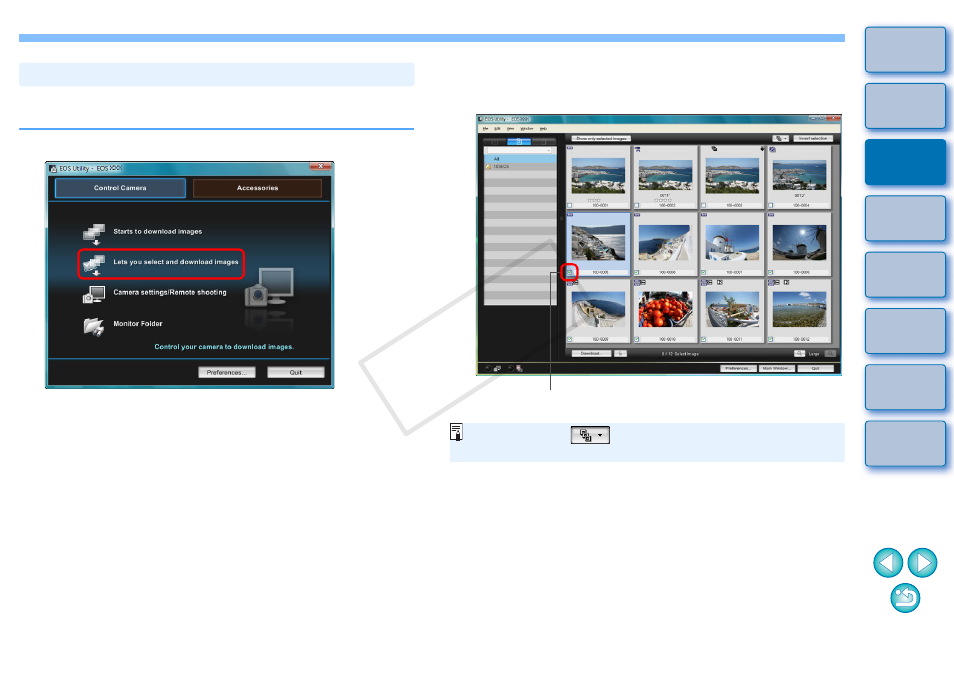Image resolution: width=954 pixels, height=674 pixels.
Task: Tick the checkbox for image 100-0002
Action: 636,206
